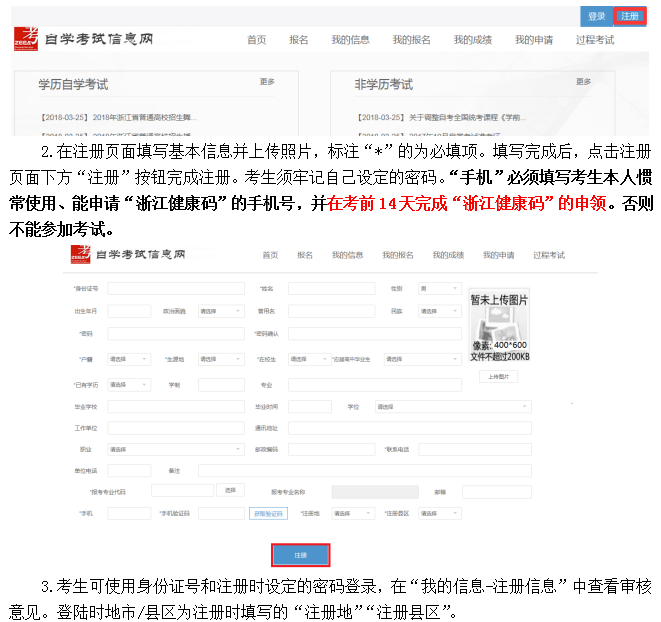Click the 密码确认 input field
661x622 pixels.
coord(375,334)
